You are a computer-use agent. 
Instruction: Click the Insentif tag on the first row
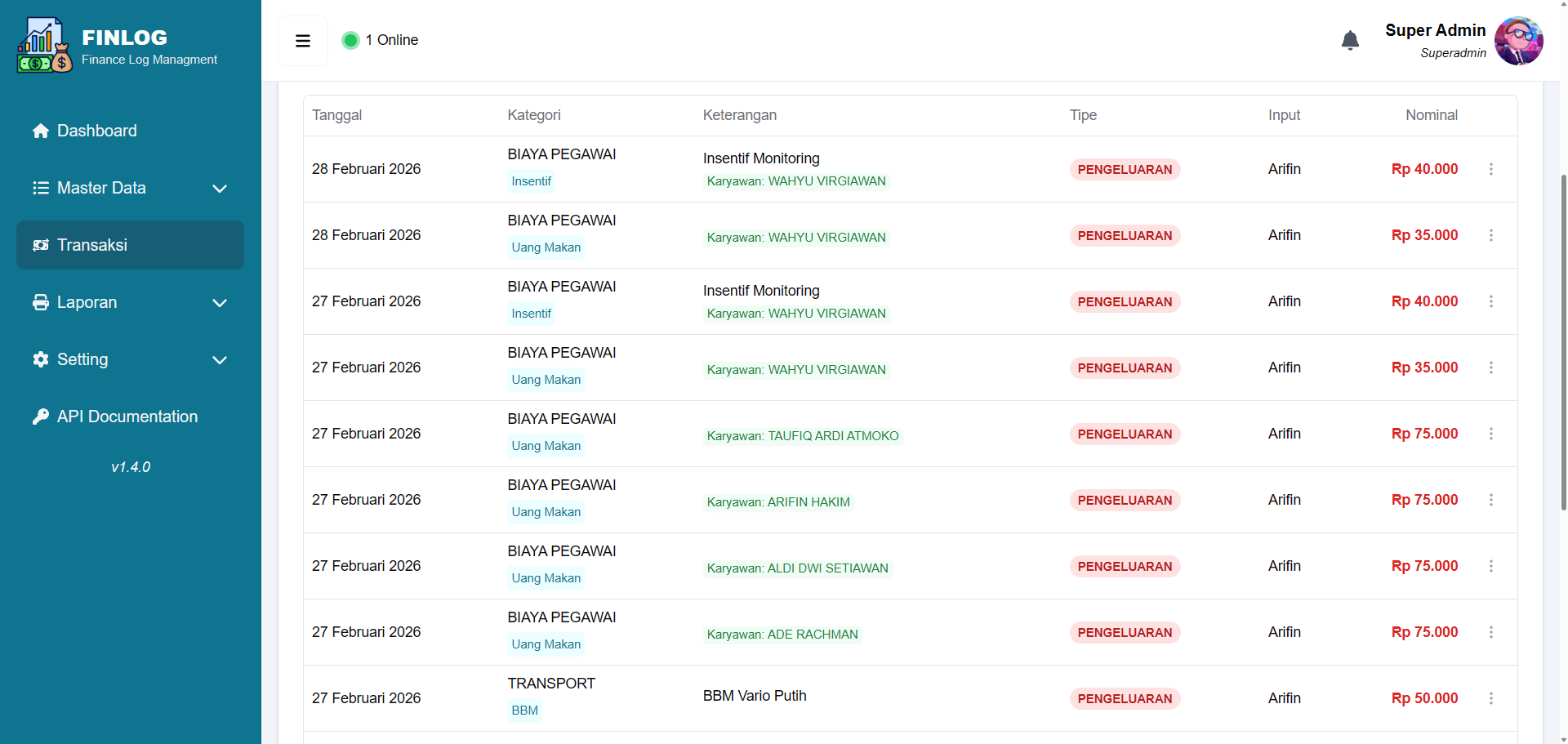[x=531, y=181]
